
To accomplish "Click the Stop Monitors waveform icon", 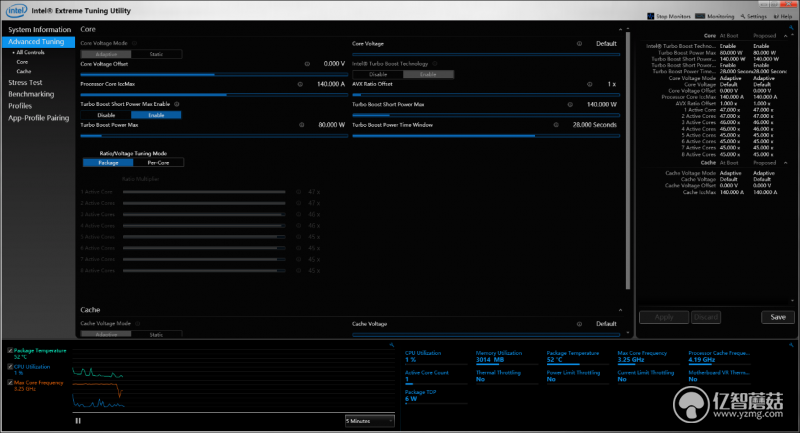I will click(651, 16).
